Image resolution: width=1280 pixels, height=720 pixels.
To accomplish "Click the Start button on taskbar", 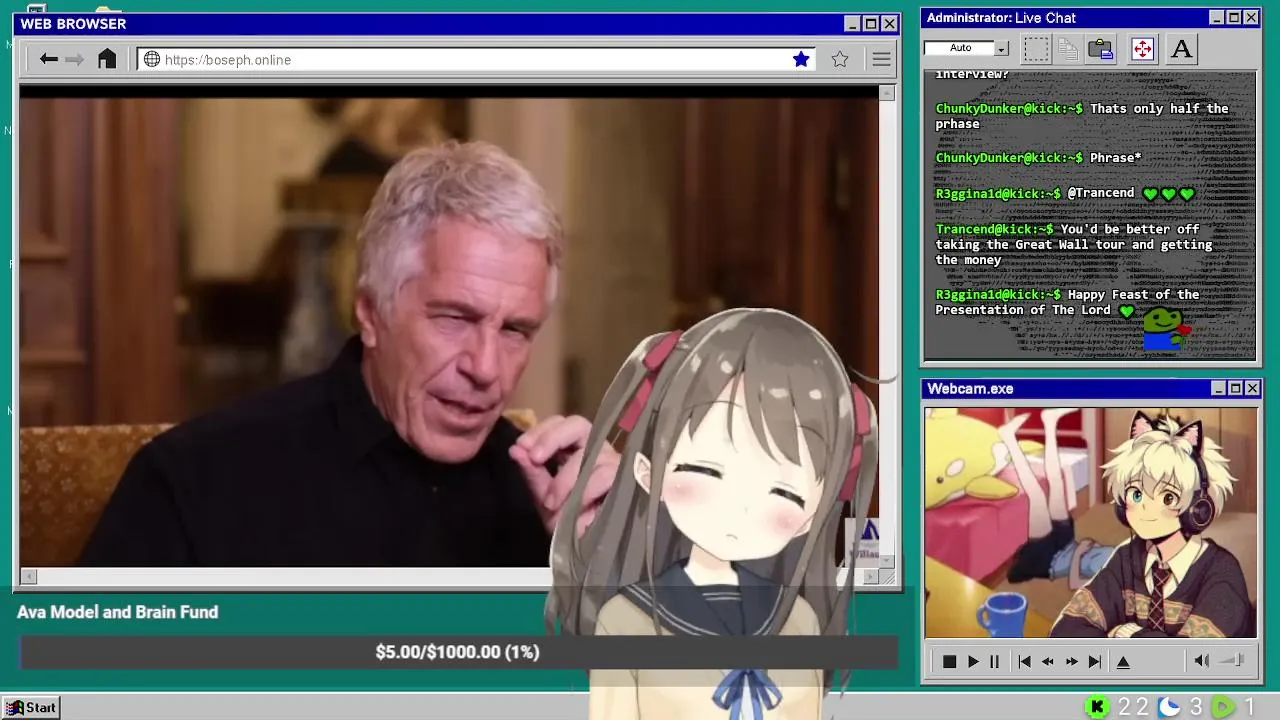I will (31, 707).
